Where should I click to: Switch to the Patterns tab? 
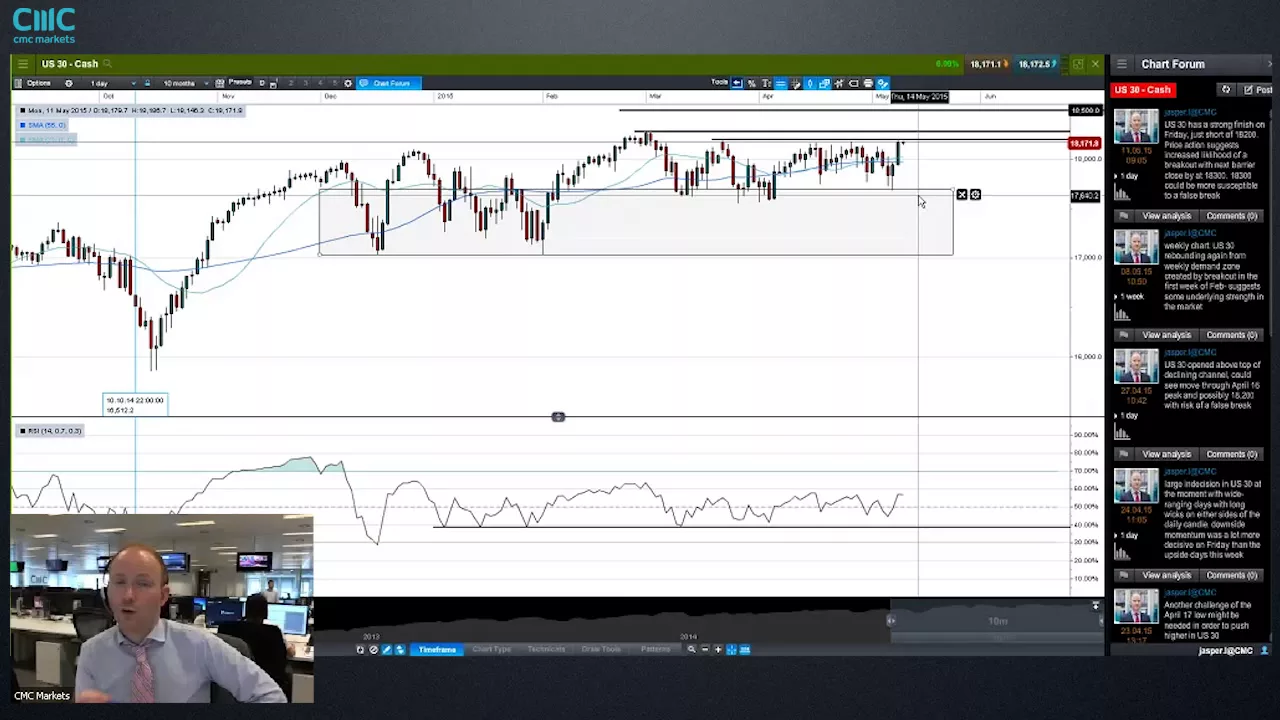click(655, 650)
